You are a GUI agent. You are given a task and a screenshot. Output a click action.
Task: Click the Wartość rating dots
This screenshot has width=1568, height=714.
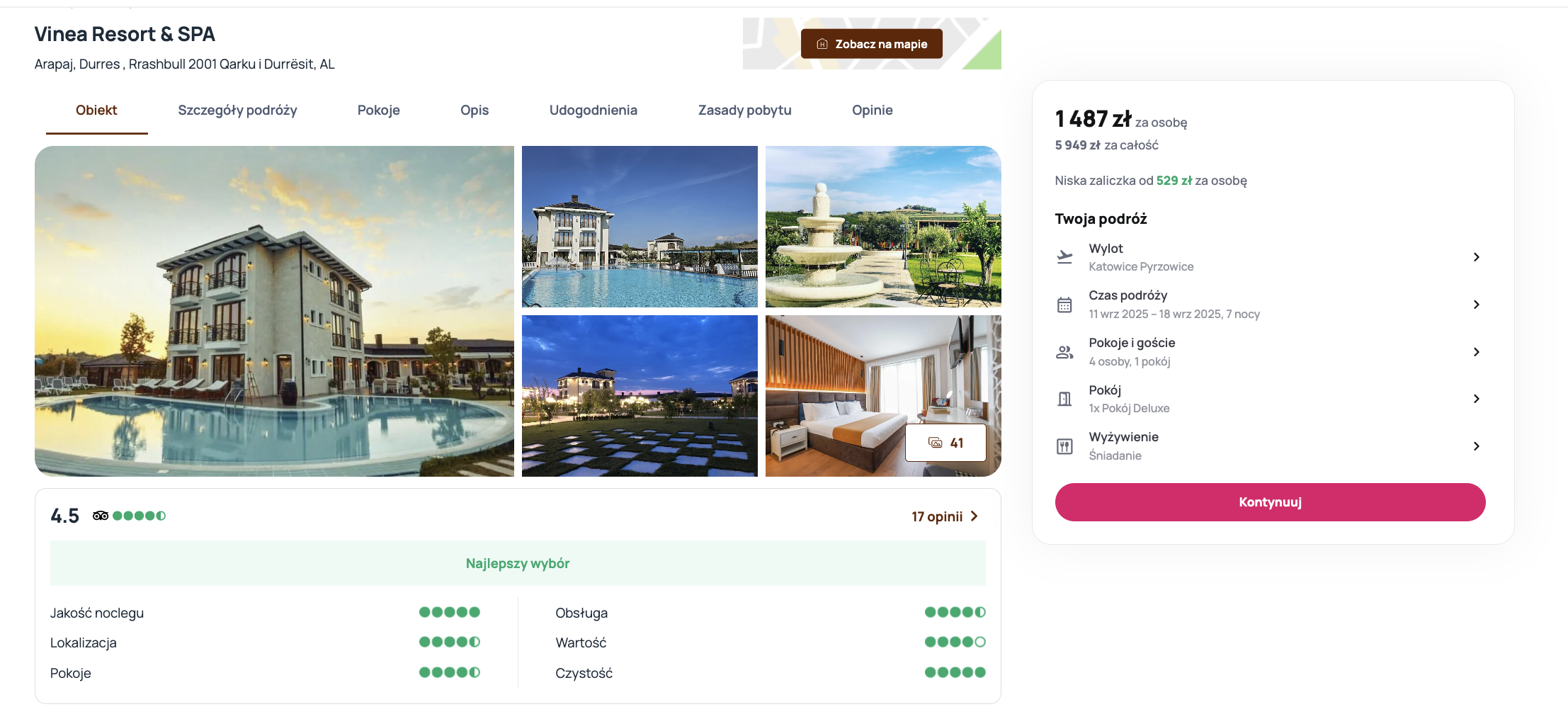(955, 642)
